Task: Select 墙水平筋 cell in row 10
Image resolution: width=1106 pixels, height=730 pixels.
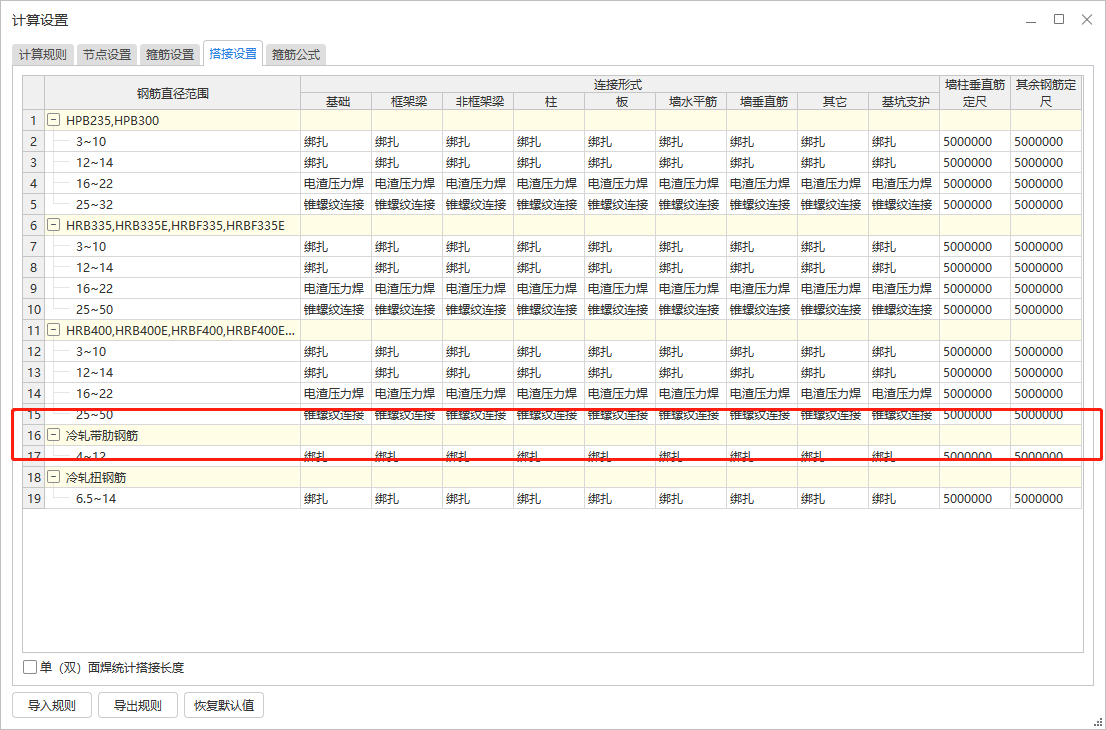Action: pyautogui.click(x=691, y=310)
